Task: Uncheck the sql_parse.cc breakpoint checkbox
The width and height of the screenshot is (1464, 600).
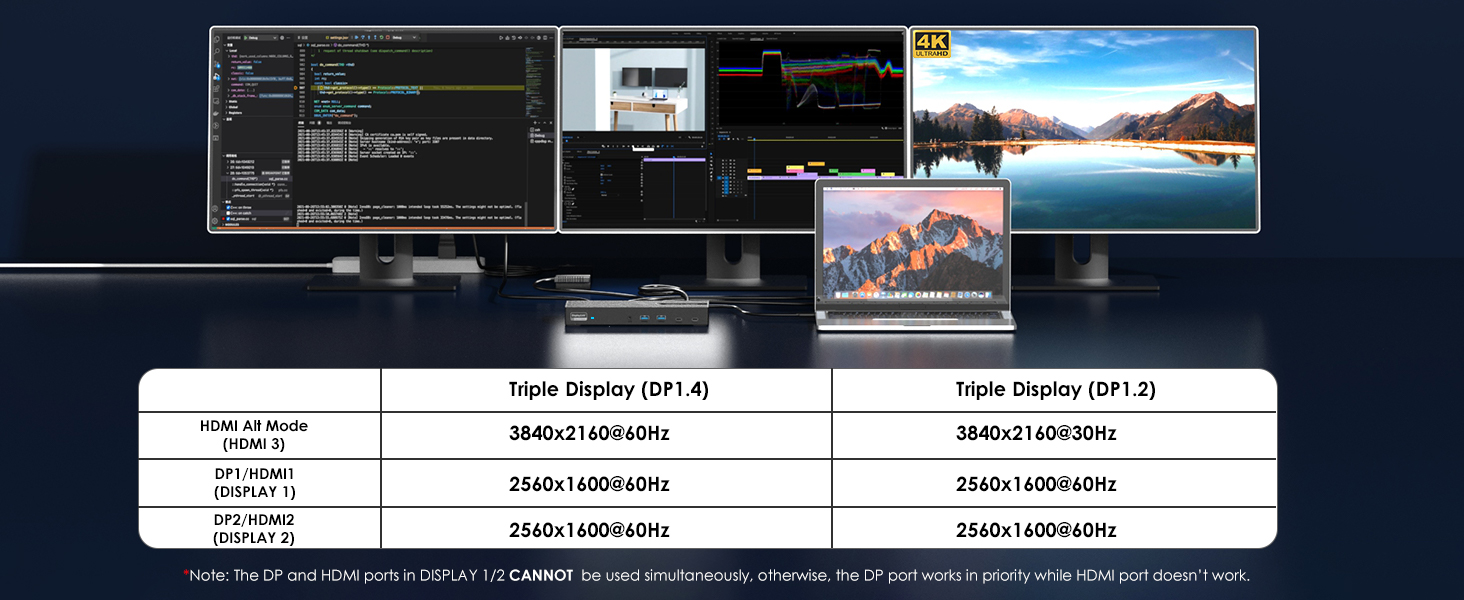Action: (x=228, y=219)
